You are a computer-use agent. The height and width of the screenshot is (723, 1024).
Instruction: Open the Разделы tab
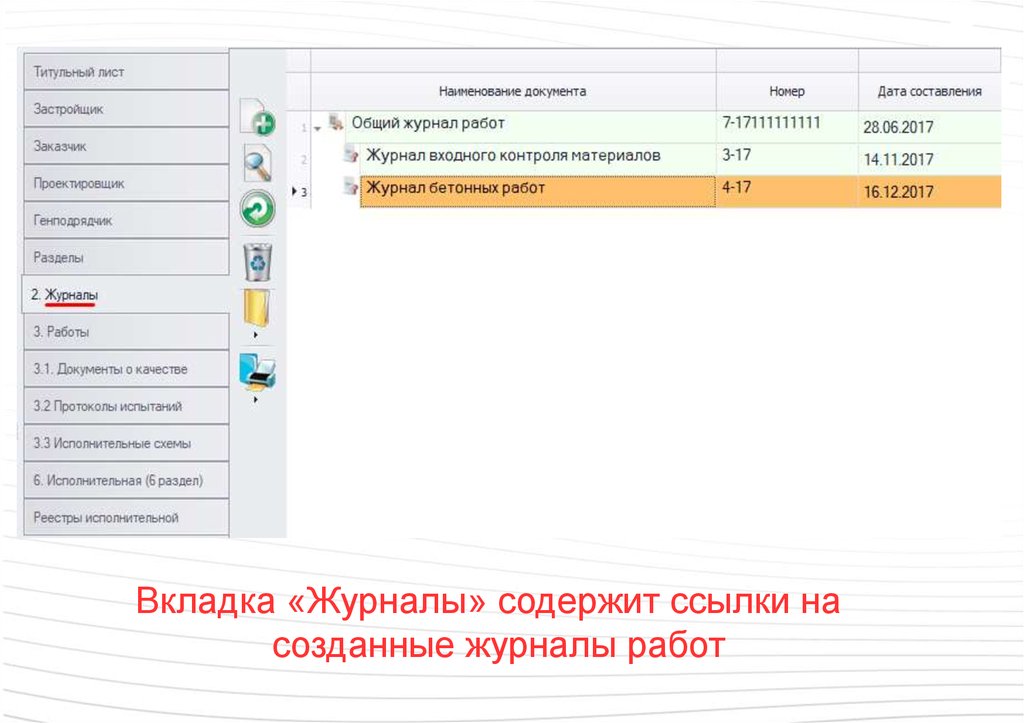(x=126, y=257)
